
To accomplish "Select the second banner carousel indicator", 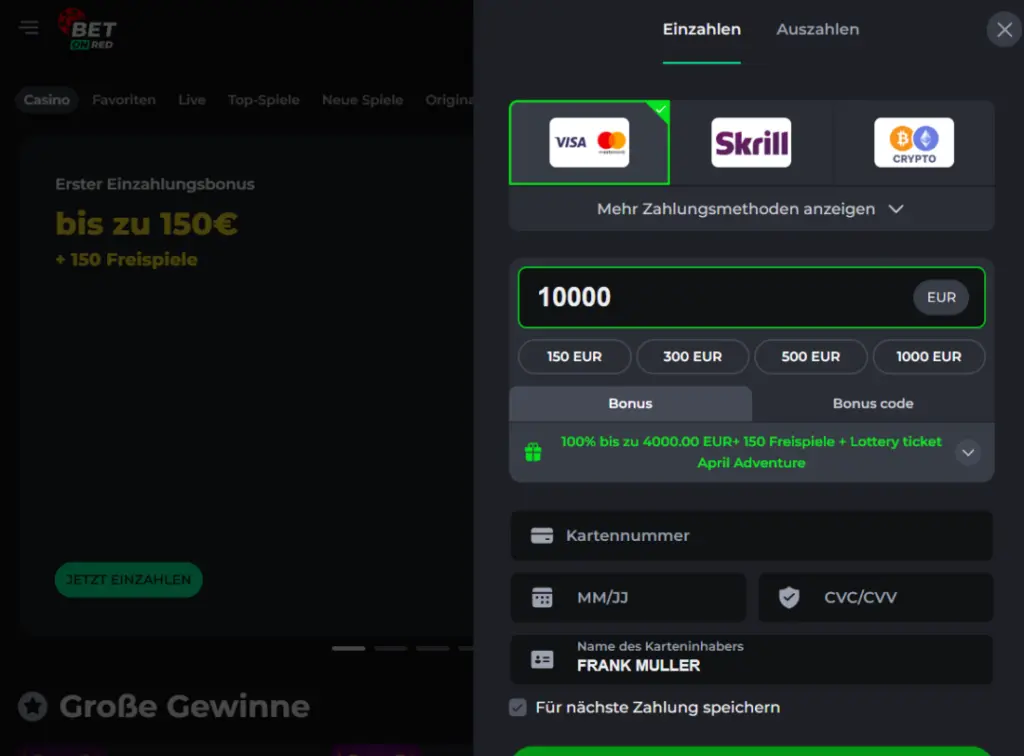I will coord(391,648).
